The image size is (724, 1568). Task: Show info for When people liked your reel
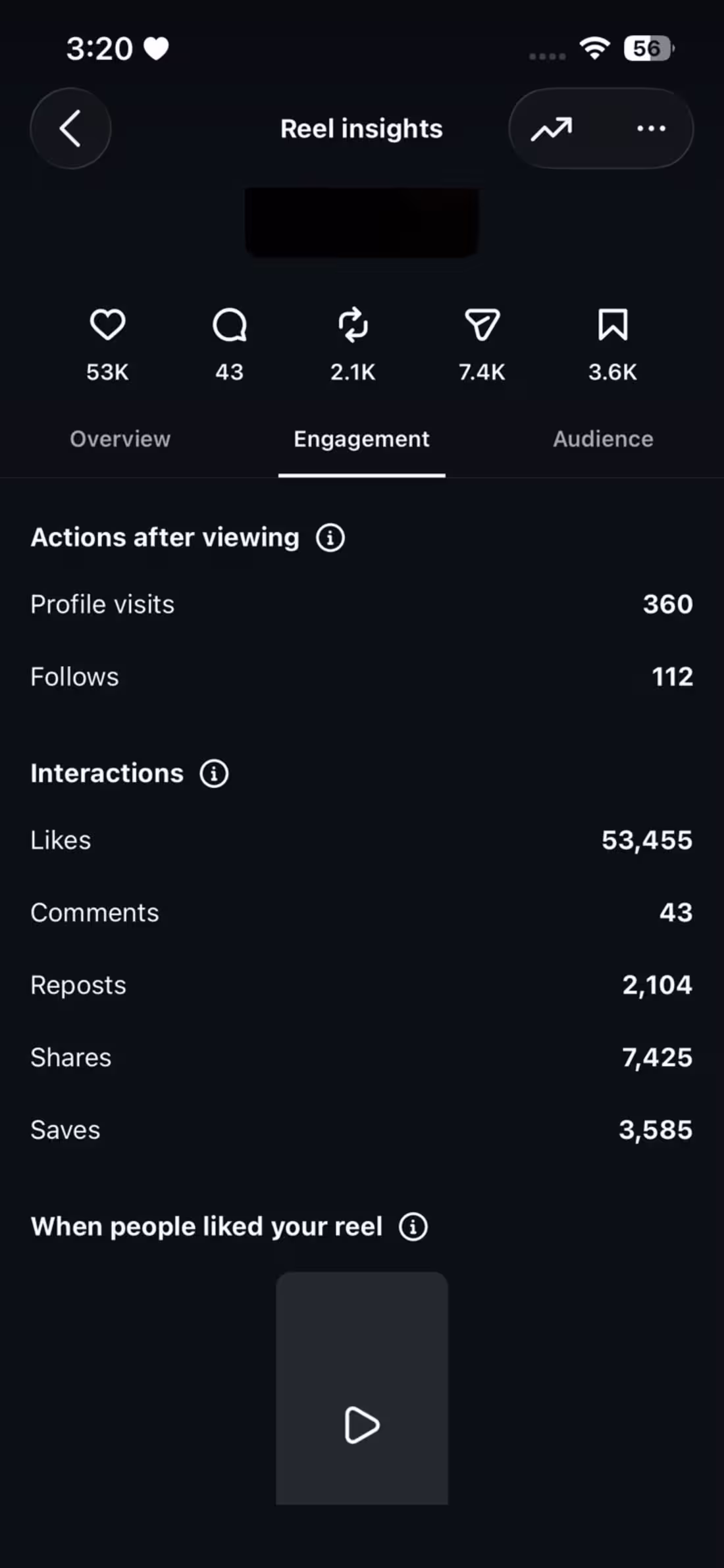413,1227
